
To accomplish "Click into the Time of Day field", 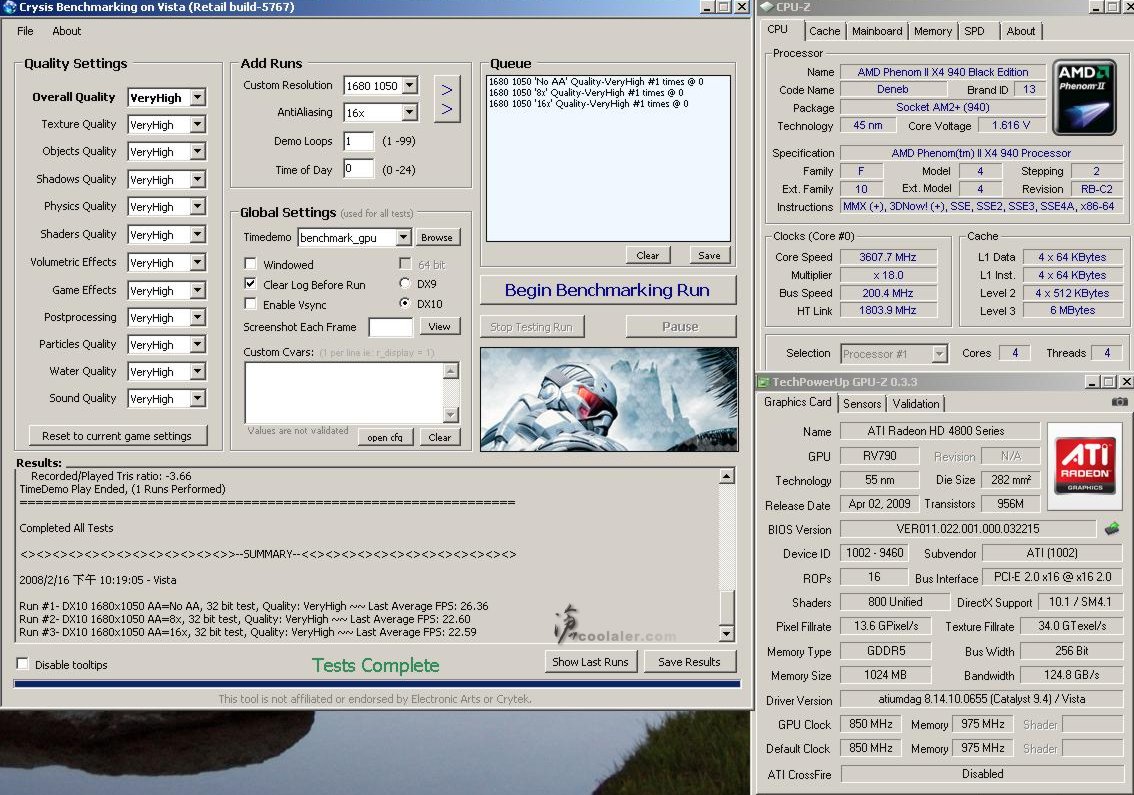I will (359, 169).
